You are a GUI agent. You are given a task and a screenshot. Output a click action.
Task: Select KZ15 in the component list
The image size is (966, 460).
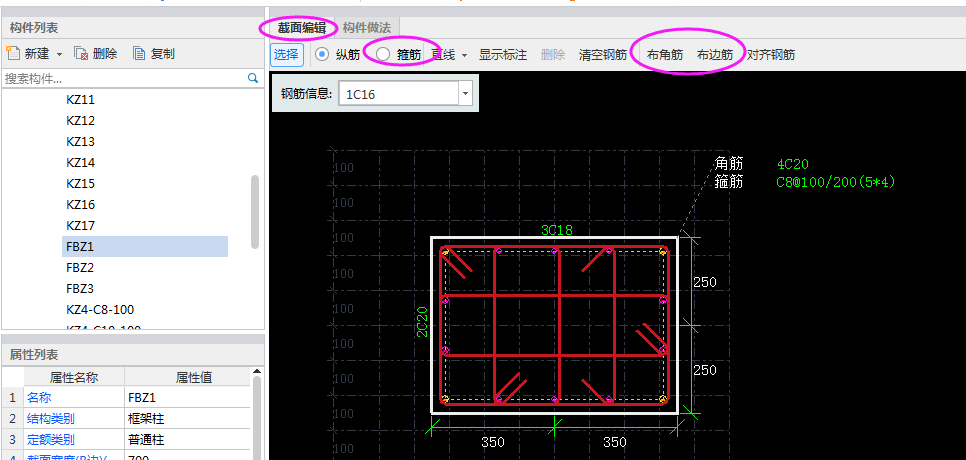pos(80,184)
